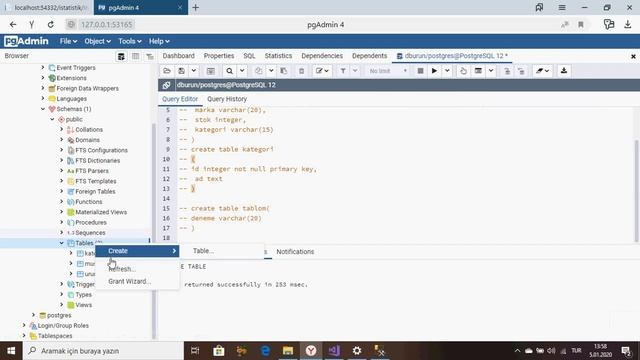Click the Query Tool icon in Browser header
The image size is (640, 360).
[121, 56]
